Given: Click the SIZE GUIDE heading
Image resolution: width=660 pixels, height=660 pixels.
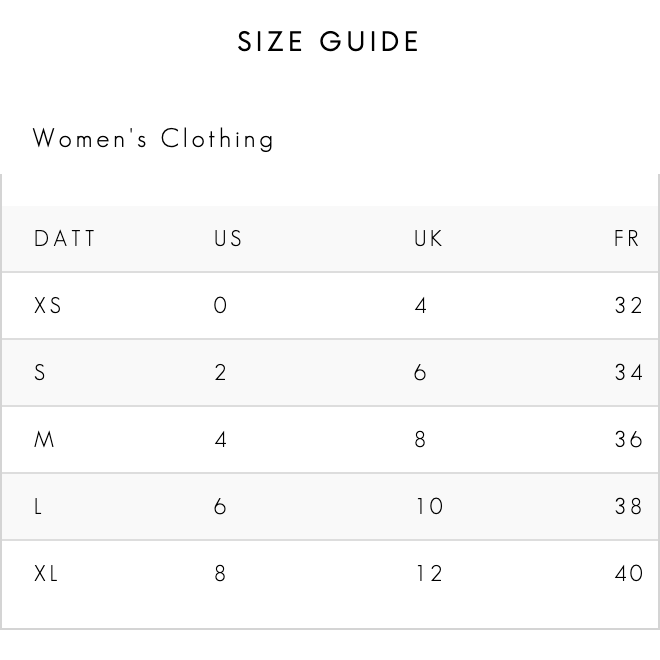Looking at the screenshot, I should click(328, 42).
